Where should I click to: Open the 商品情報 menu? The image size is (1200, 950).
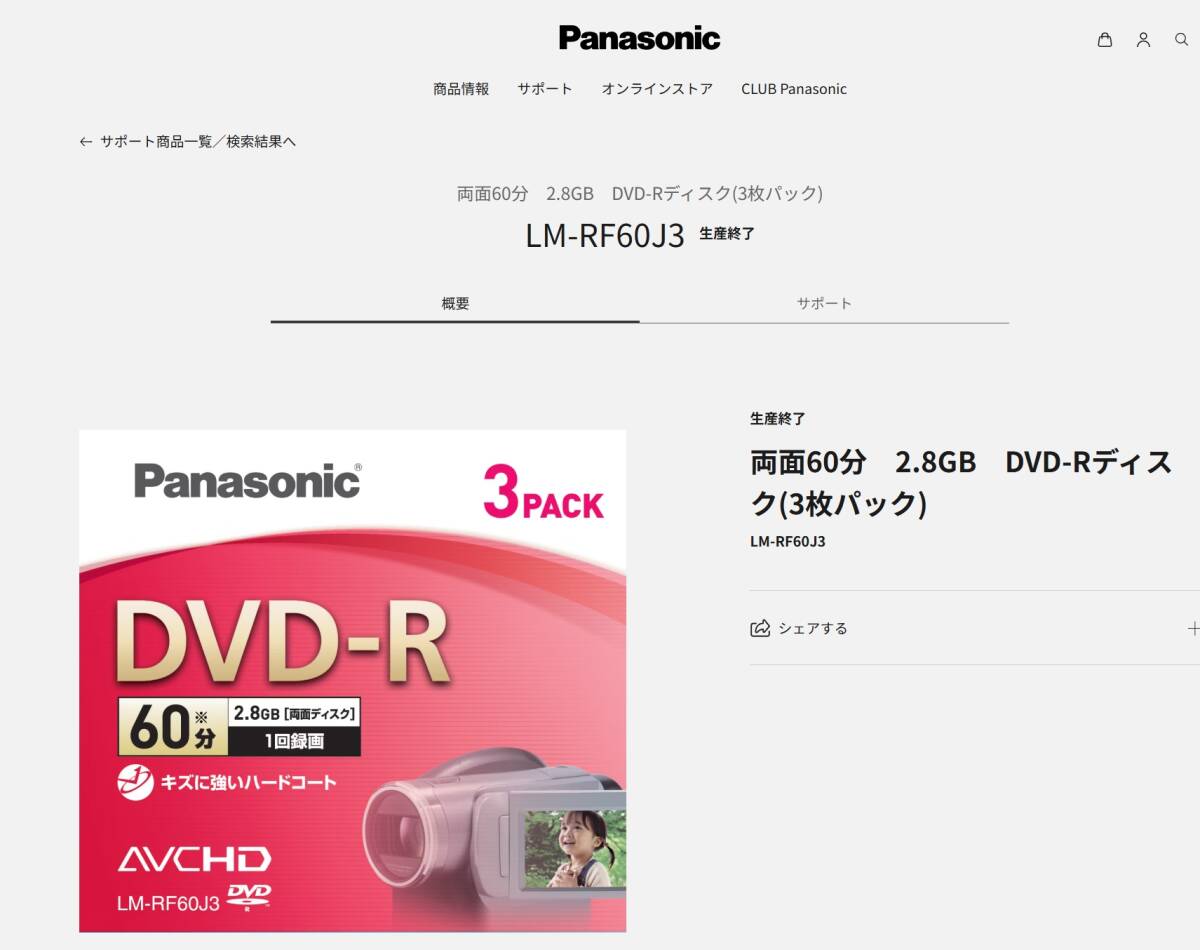(461, 89)
